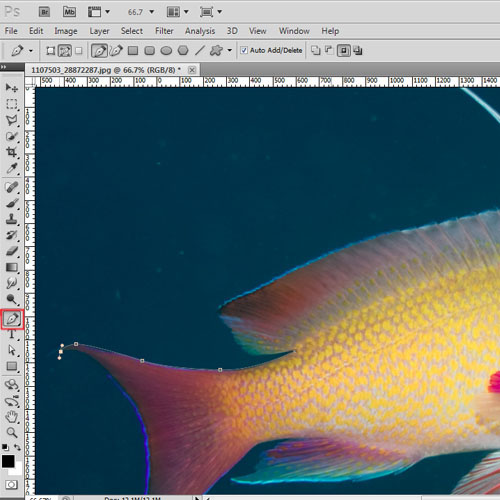Select the 3D Camera Orbit tool

point(12,401)
